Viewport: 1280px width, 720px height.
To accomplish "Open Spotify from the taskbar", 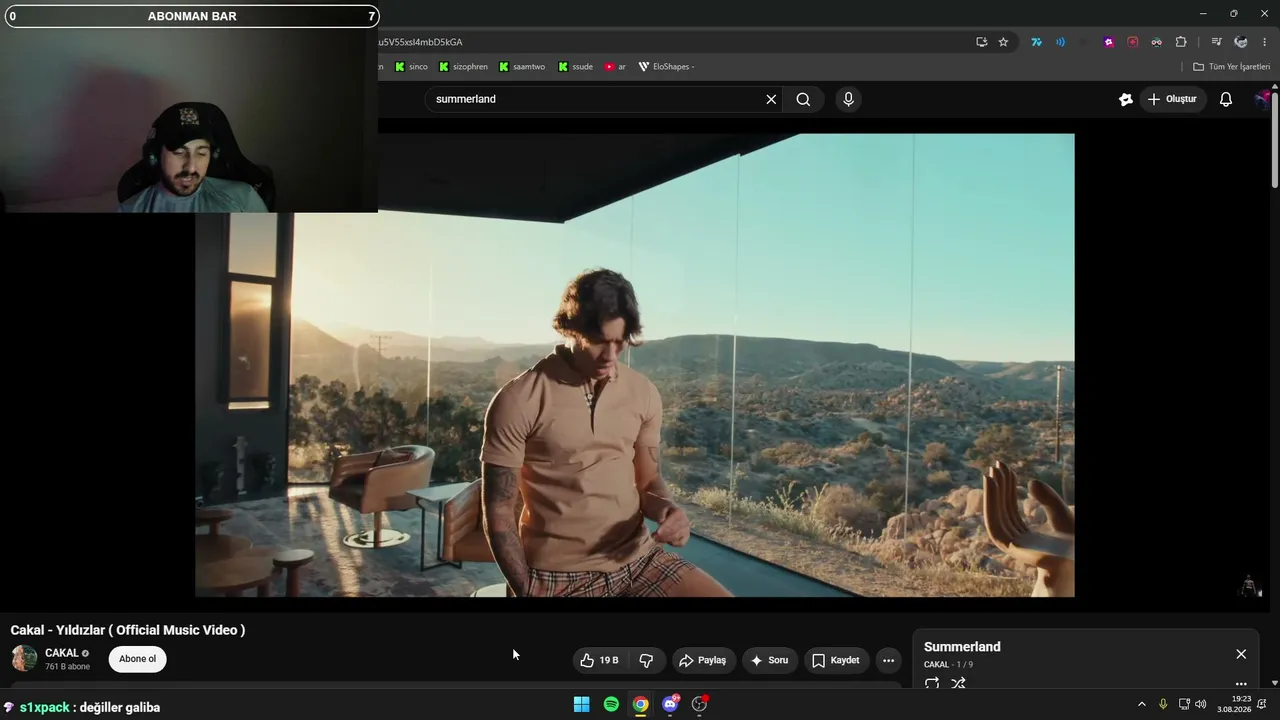I will [x=611, y=704].
